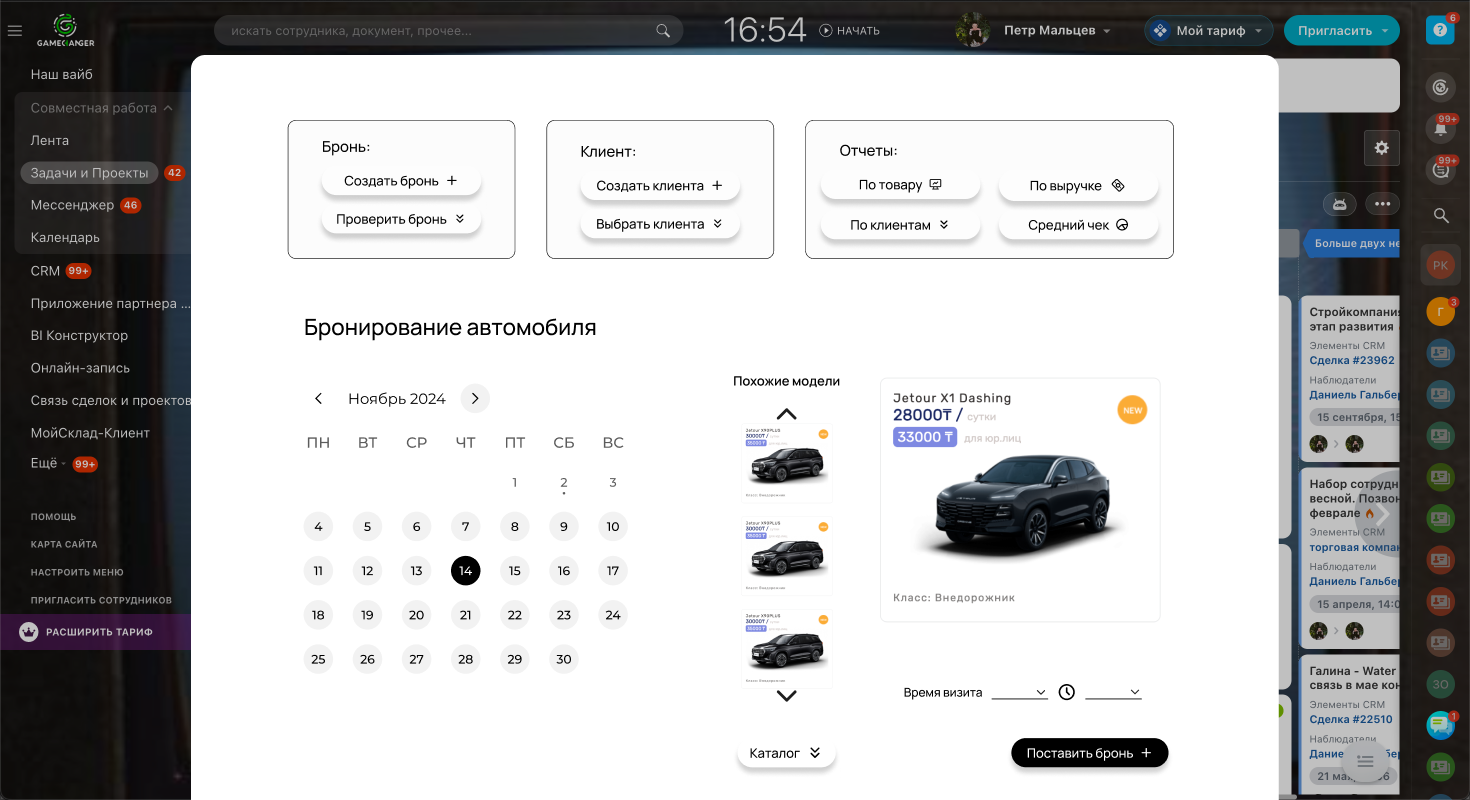Viewport: 1470px width, 800px height.
Task: Open the list icon floating button
Action: 1365,762
